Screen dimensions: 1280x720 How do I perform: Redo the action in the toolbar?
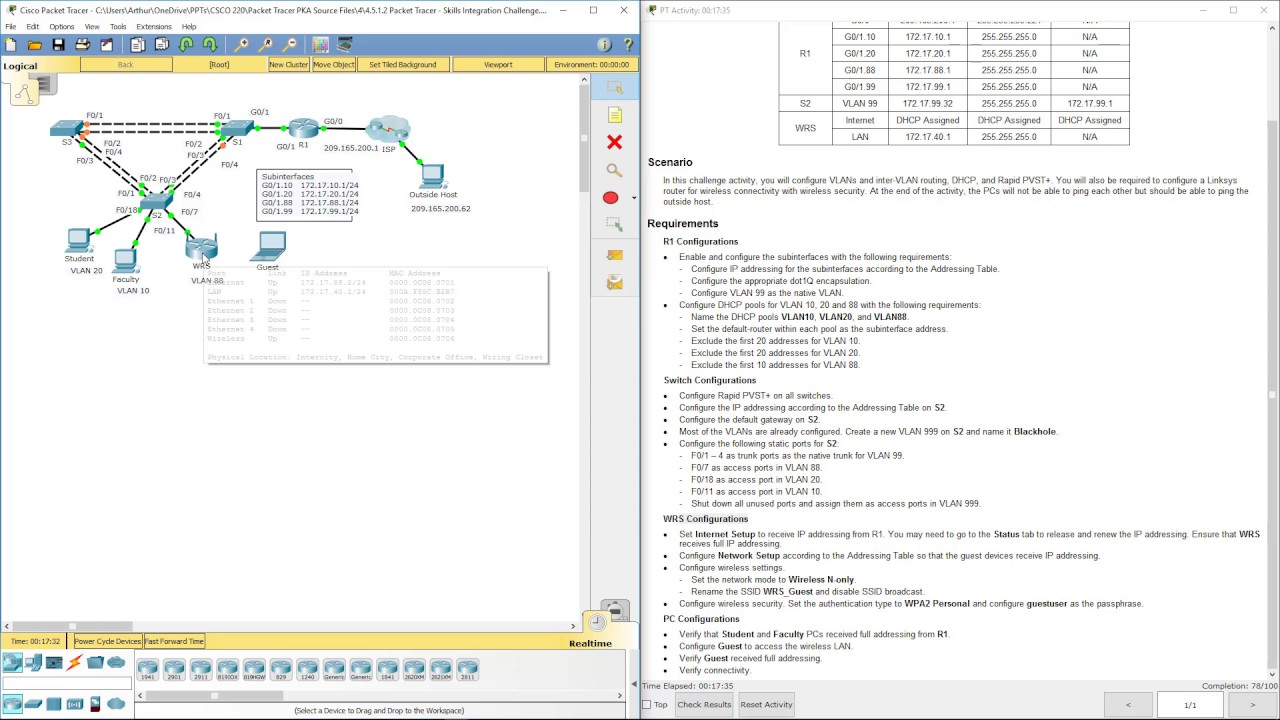coord(210,45)
